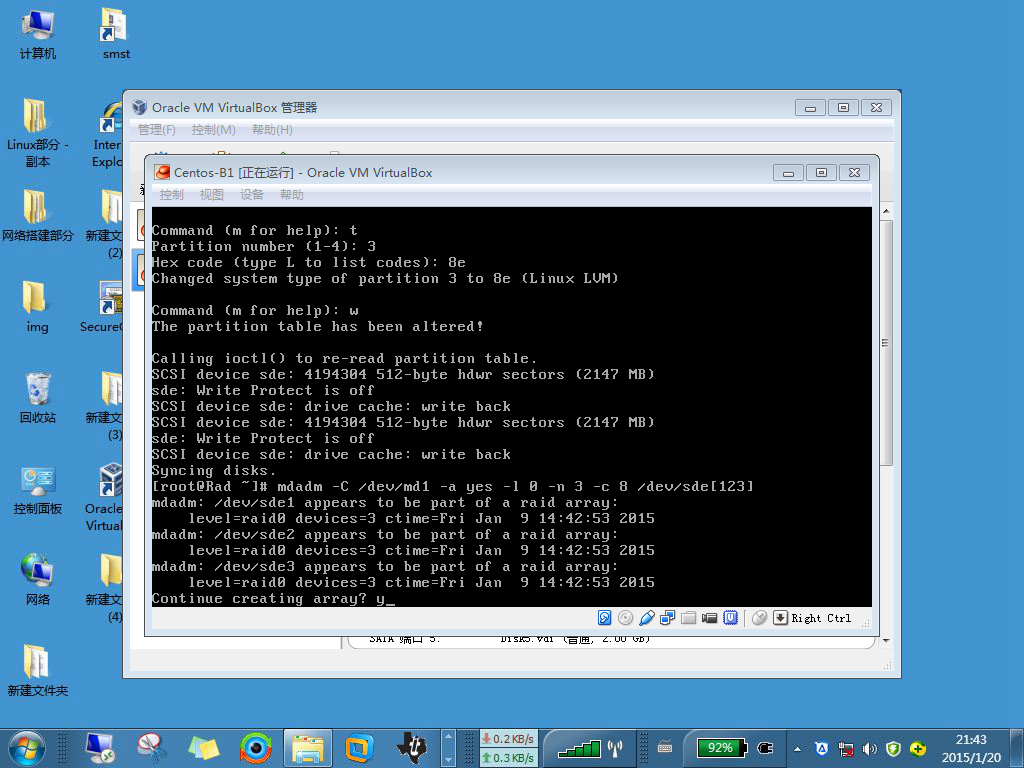
Task: Click the on-screen keyboard tray icon
Action: [x=665, y=748]
